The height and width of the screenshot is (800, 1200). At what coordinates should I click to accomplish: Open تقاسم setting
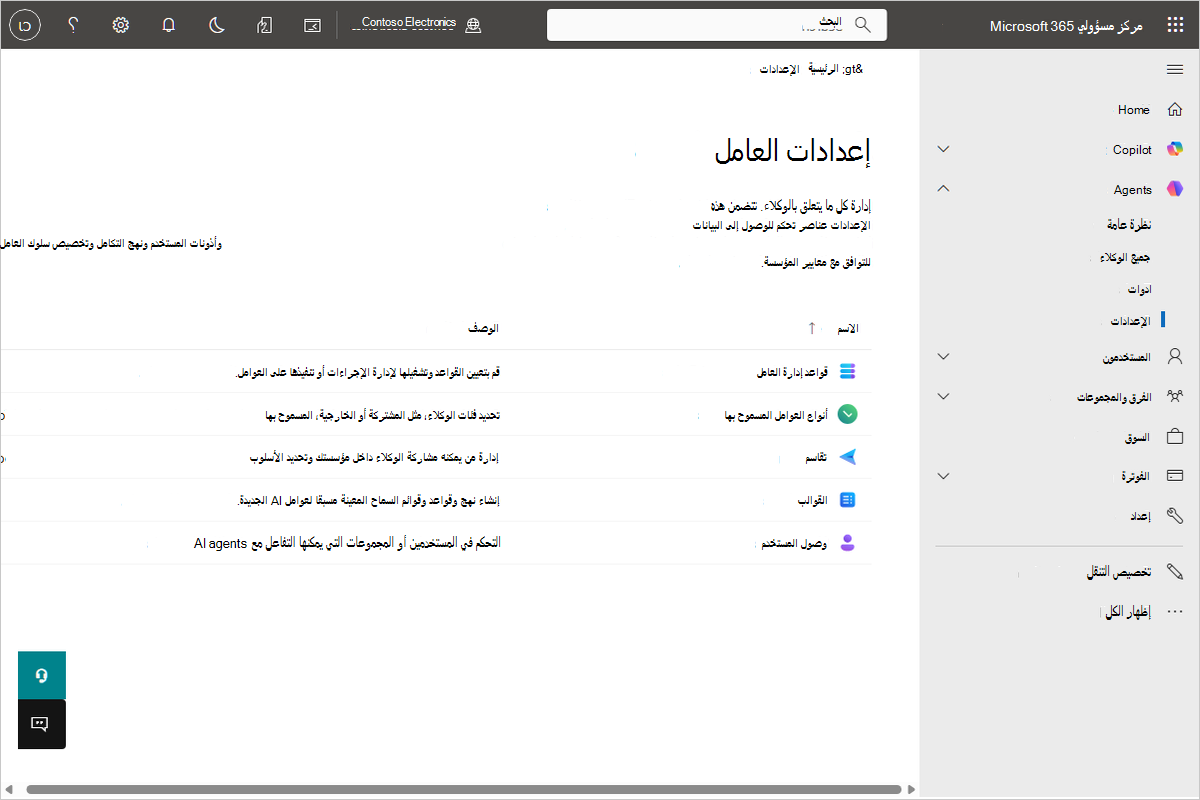[x=817, y=457]
